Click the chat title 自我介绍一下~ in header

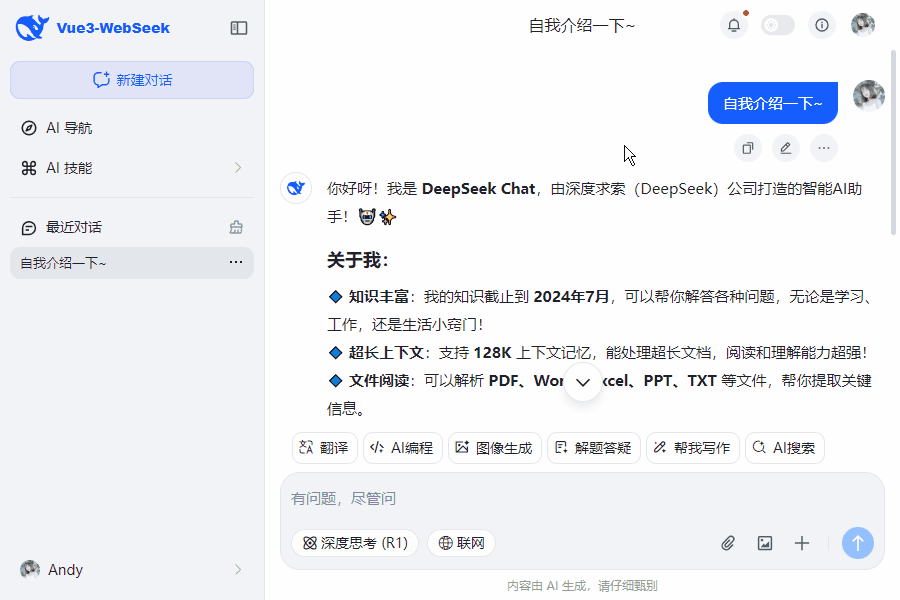tap(581, 26)
